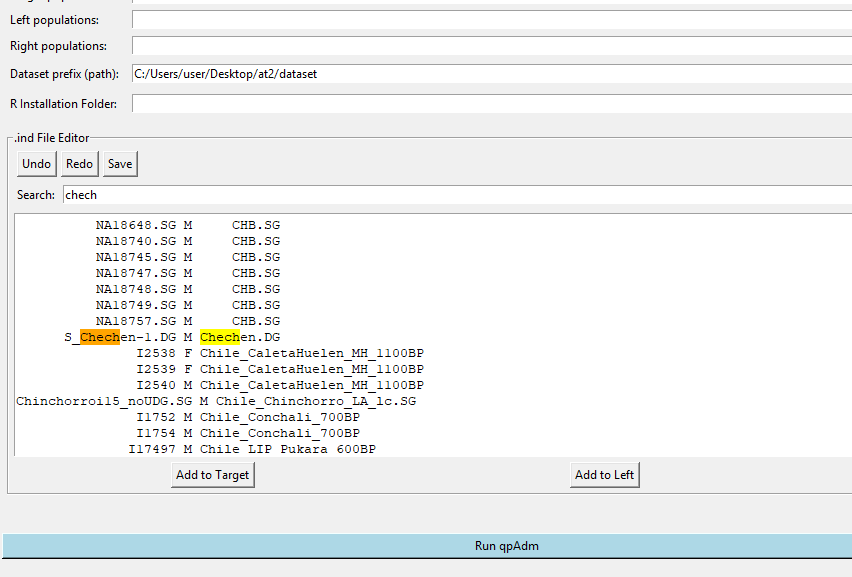852x577 pixels.
Task: Select the NA18757.SG row
Action: (188, 321)
